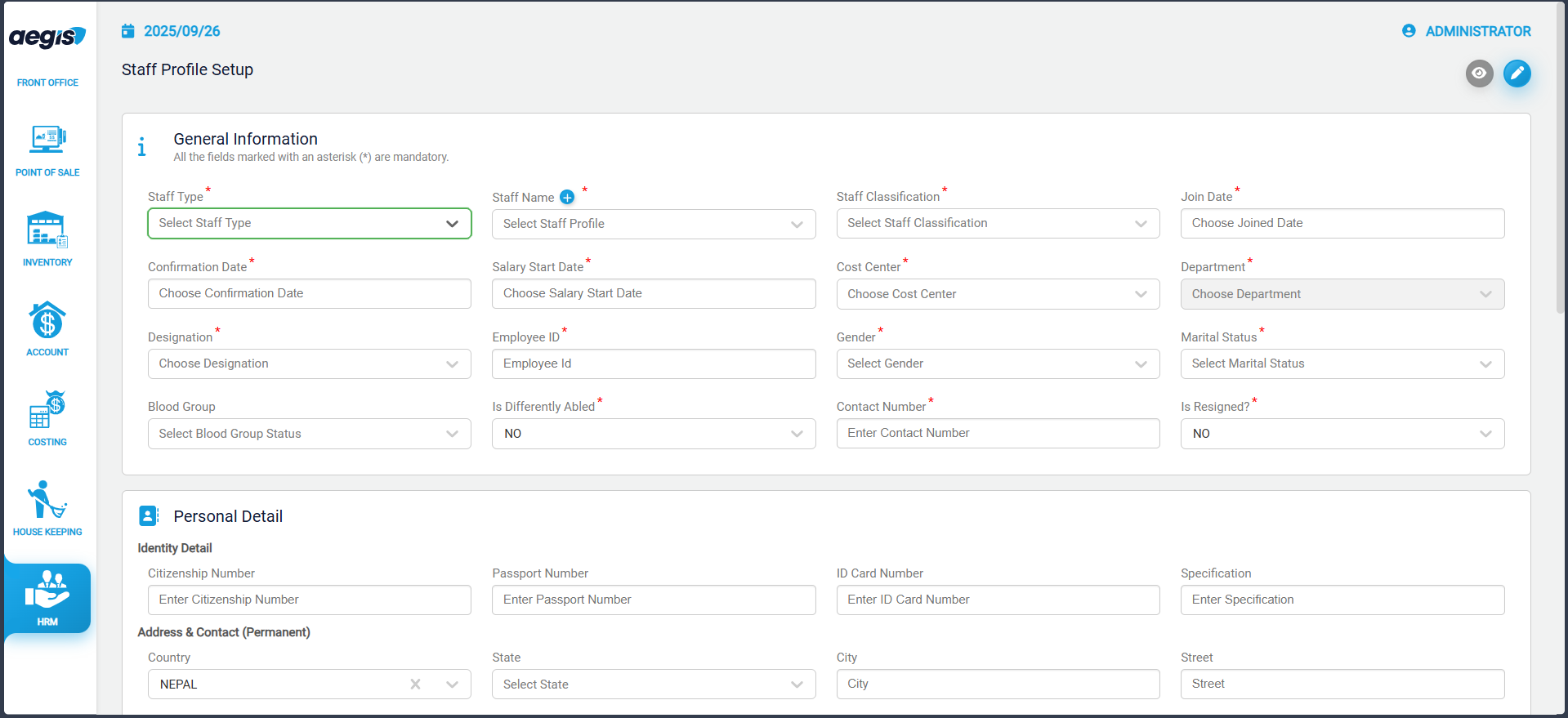Image resolution: width=1568 pixels, height=718 pixels.
Task: Click the plus icon beside Staff Name
Action: [x=567, y=197]
